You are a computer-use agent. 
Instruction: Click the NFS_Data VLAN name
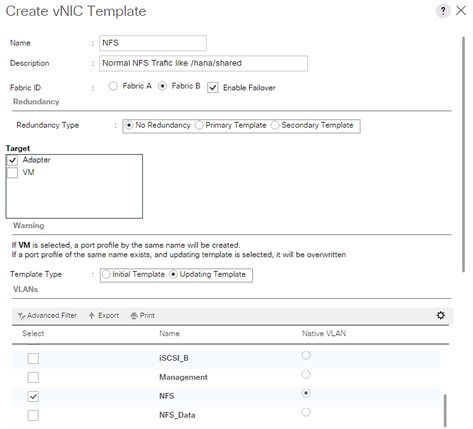point(177,415)
